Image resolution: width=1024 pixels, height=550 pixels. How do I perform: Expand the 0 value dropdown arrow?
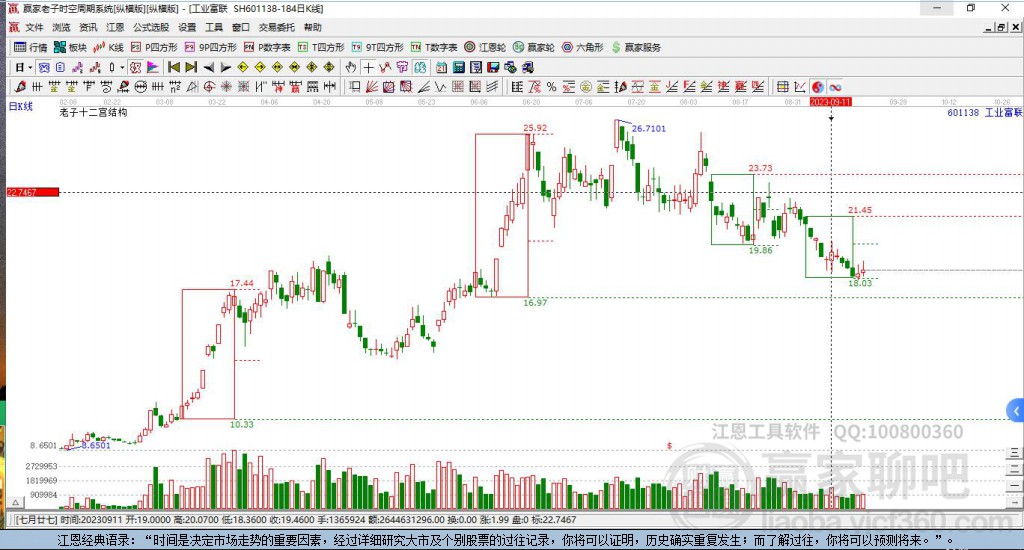[x=122, y=67]
